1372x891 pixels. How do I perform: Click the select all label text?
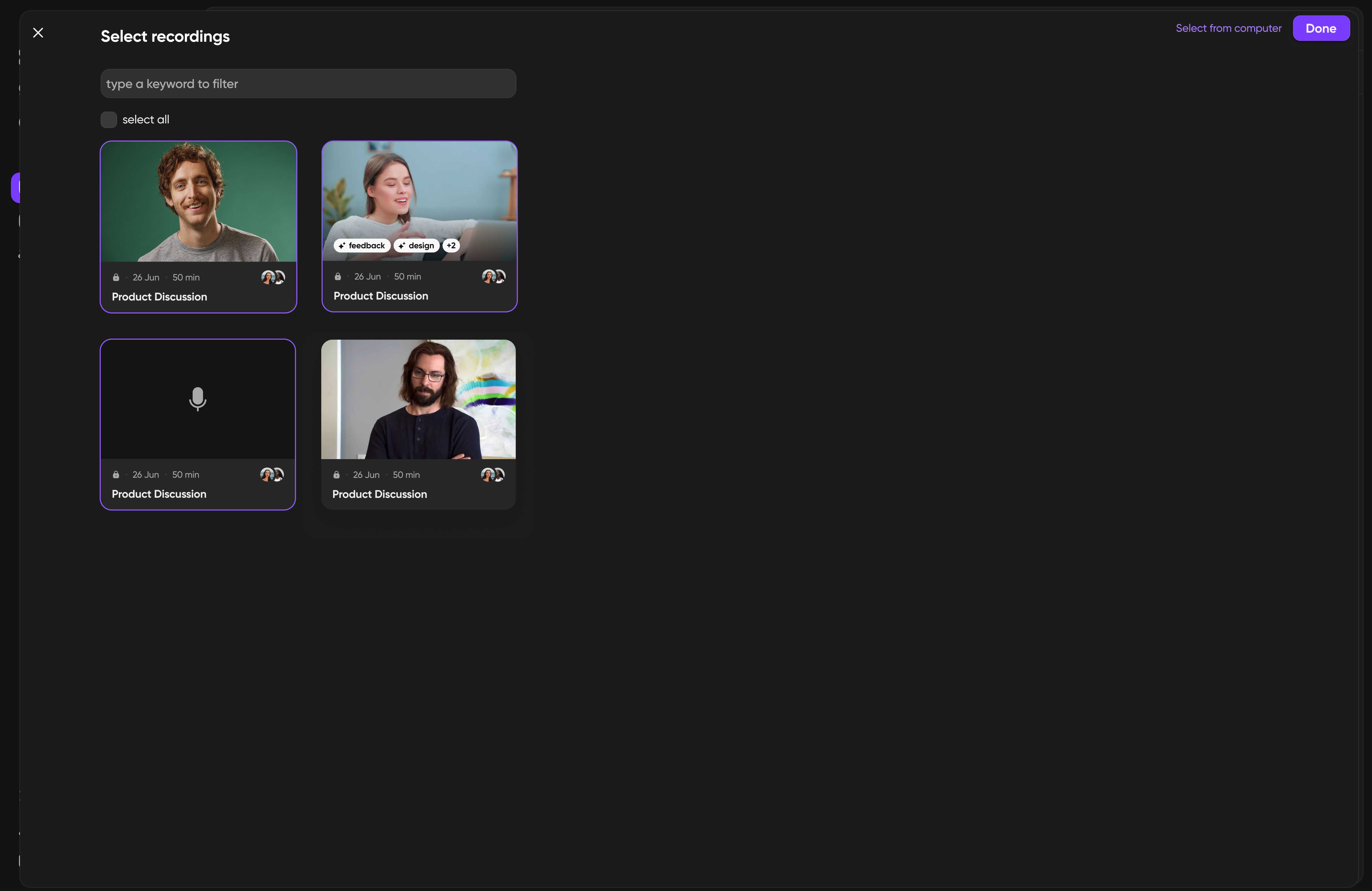tap(146, 120)
